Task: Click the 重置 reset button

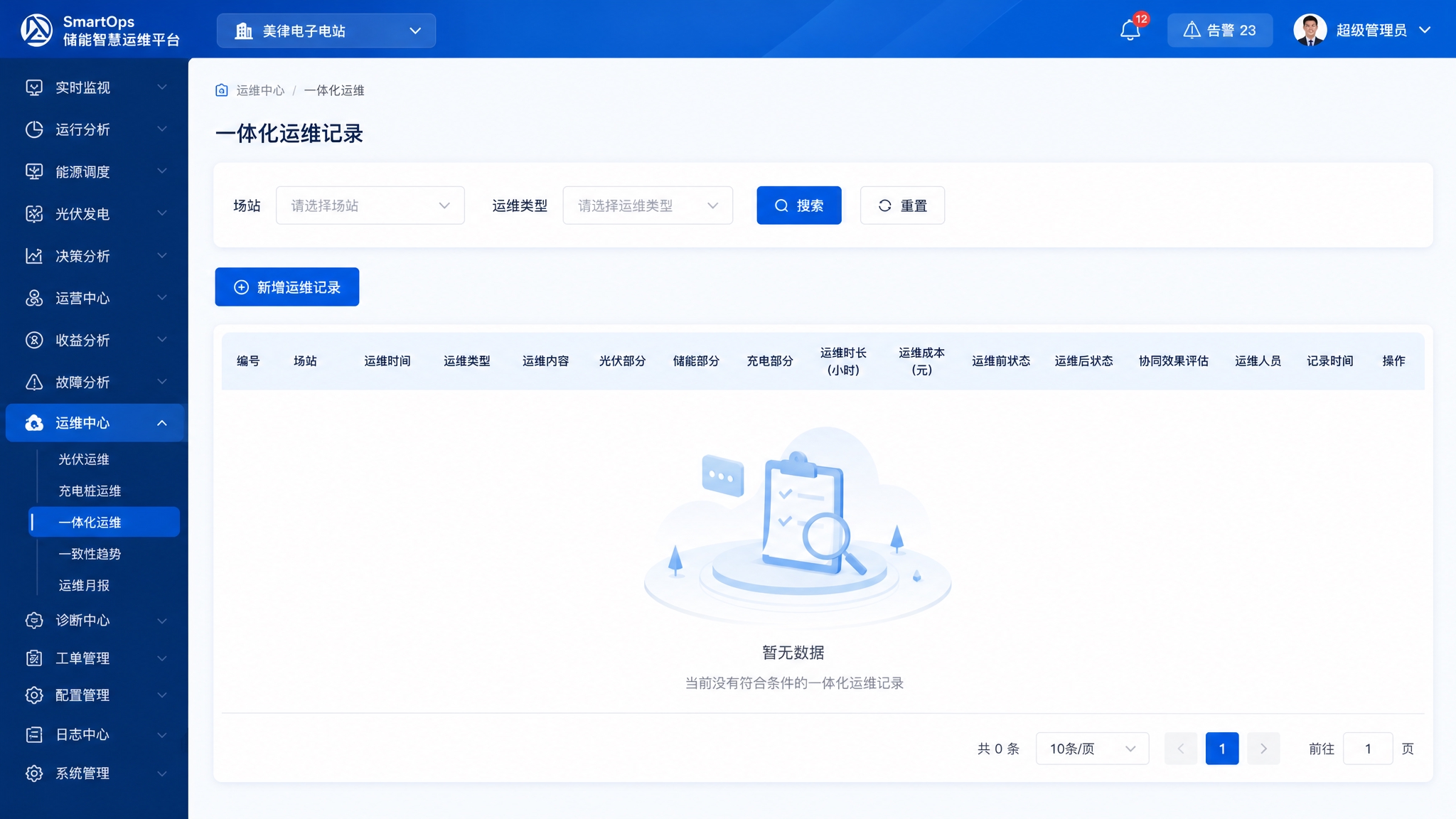Action: point(902,205)
